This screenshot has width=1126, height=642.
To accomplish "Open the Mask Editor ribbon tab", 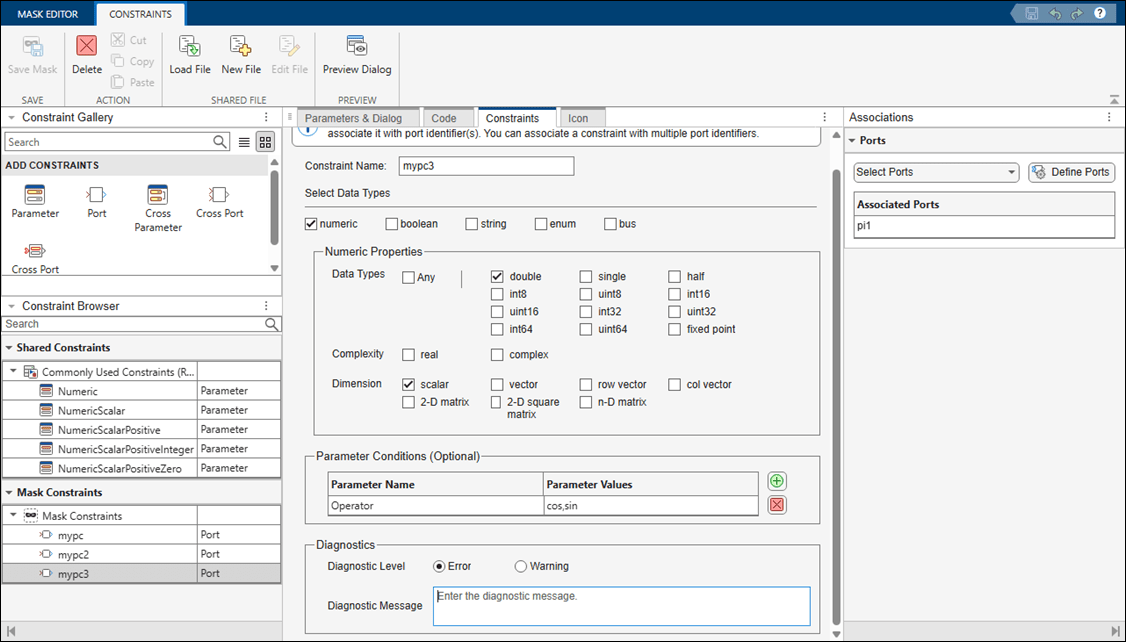I will click(47, 14).
